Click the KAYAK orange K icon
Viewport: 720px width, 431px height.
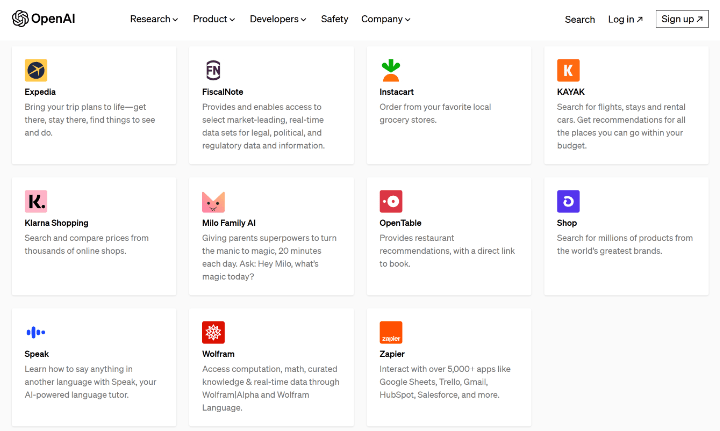pyautogui.click(x=568, y=70)
